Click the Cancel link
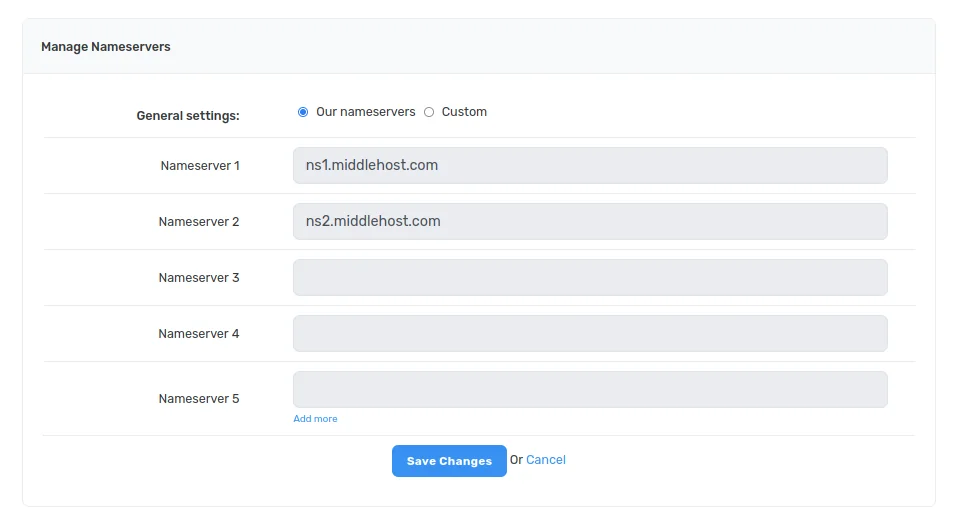 (546, 460)
